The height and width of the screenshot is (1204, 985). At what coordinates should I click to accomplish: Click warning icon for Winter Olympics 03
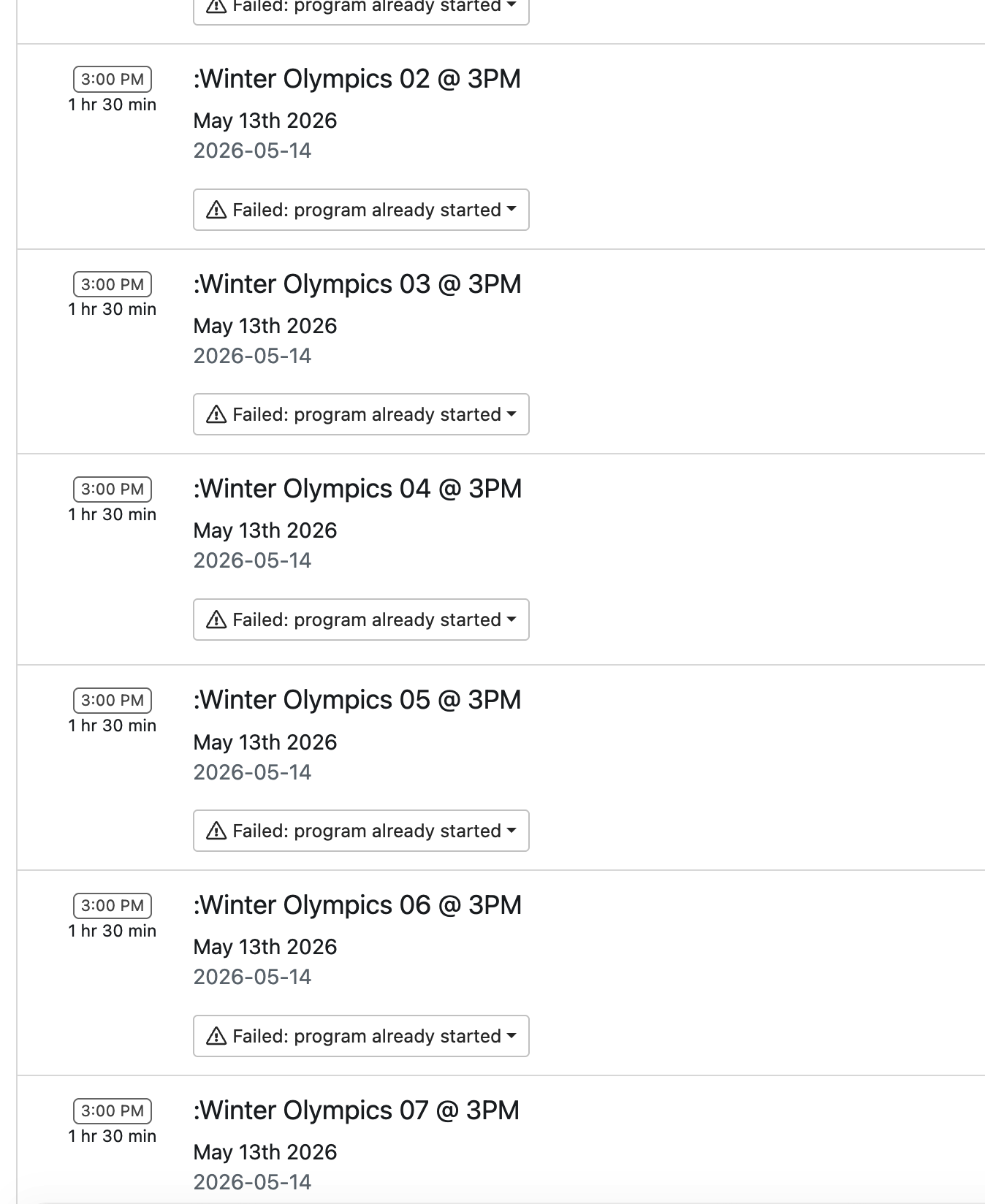pos(216,415)
